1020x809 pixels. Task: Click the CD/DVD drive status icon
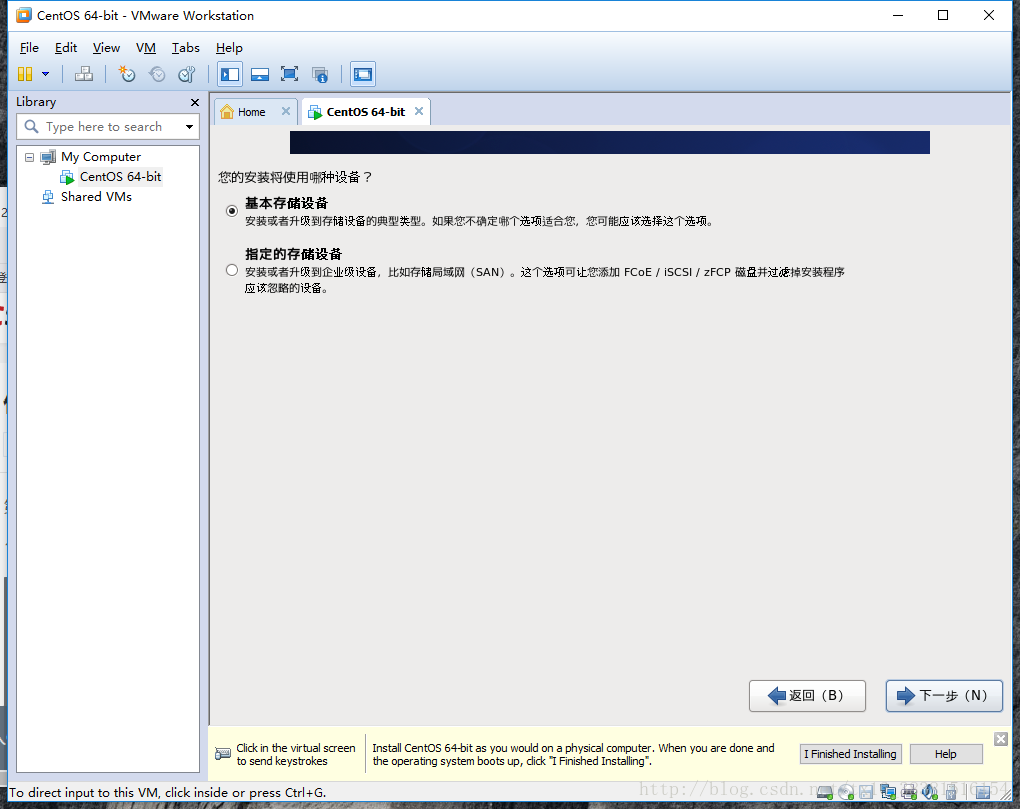846,792
